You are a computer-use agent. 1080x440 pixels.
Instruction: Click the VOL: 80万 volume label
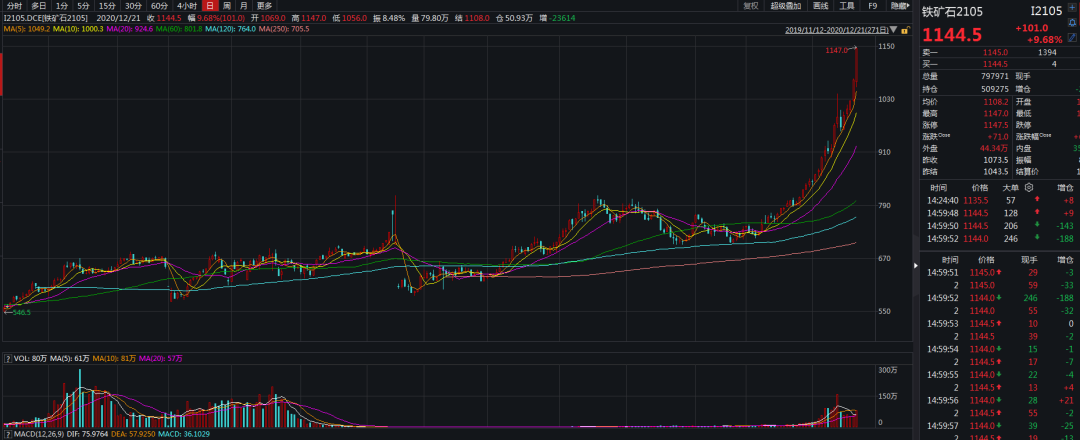click(28, 359)
